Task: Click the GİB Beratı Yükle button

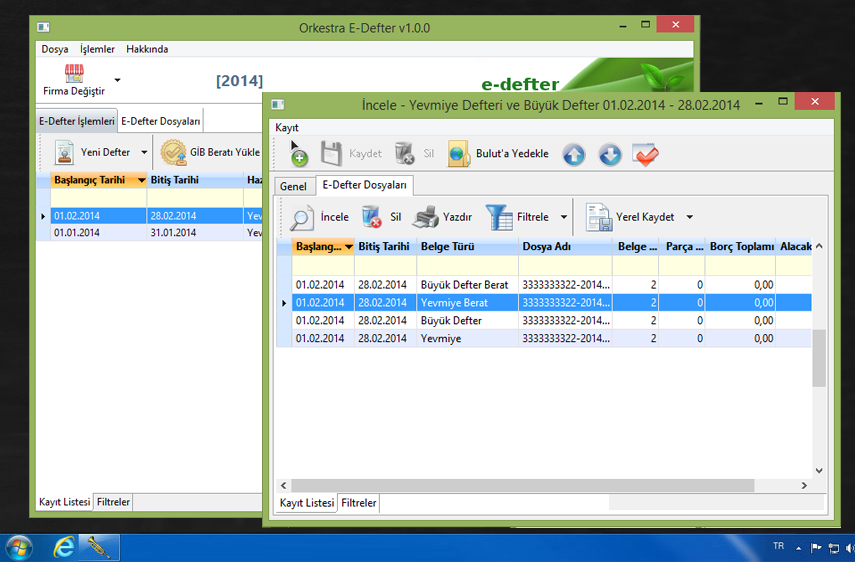Action: 211,153
